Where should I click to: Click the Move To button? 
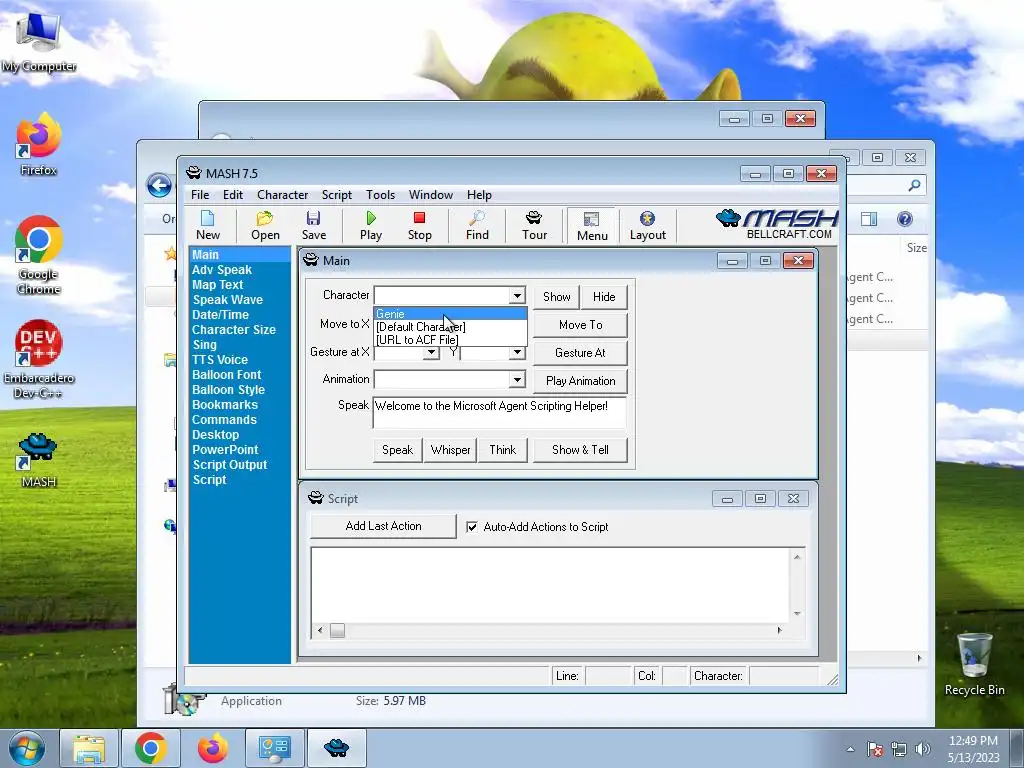pyautogui.click(x=581, y=325)
